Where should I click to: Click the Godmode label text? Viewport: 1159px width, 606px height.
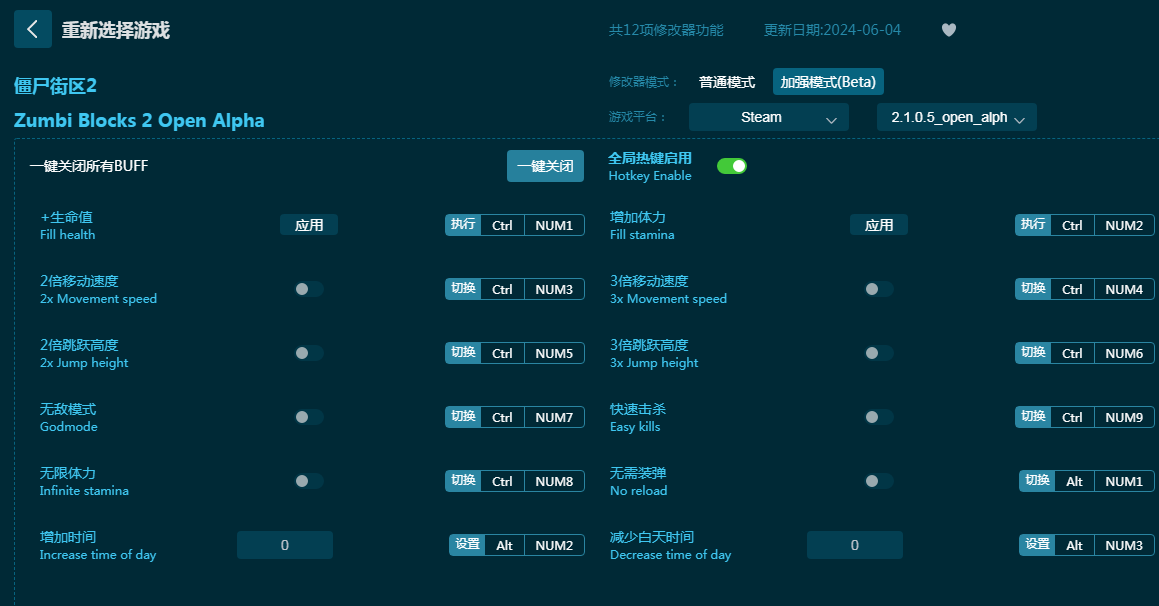click(x=69, y=427)
